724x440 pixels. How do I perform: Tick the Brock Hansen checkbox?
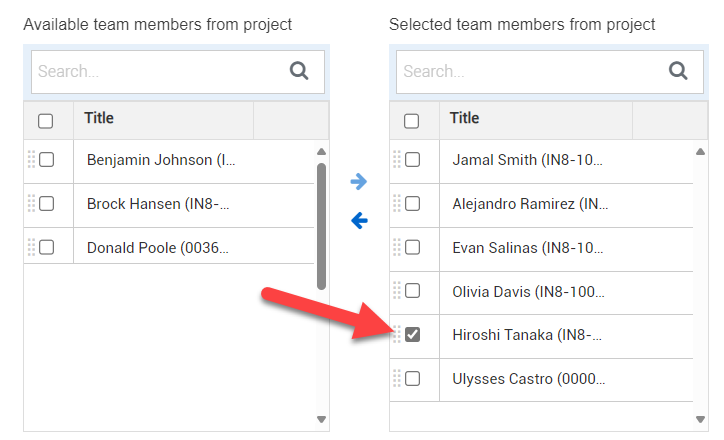(46, 203)
